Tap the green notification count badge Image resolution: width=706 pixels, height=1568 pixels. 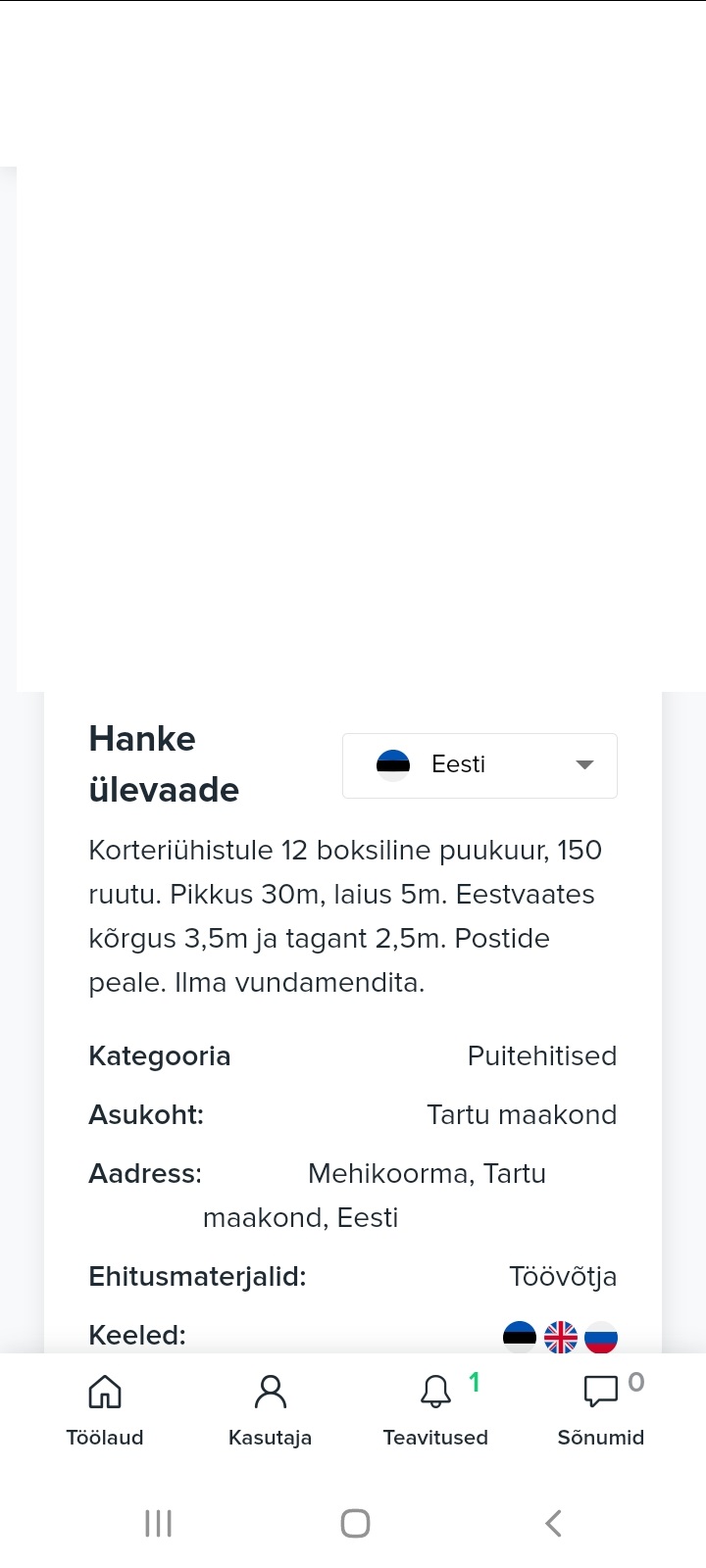click(x=475, y=1382)
